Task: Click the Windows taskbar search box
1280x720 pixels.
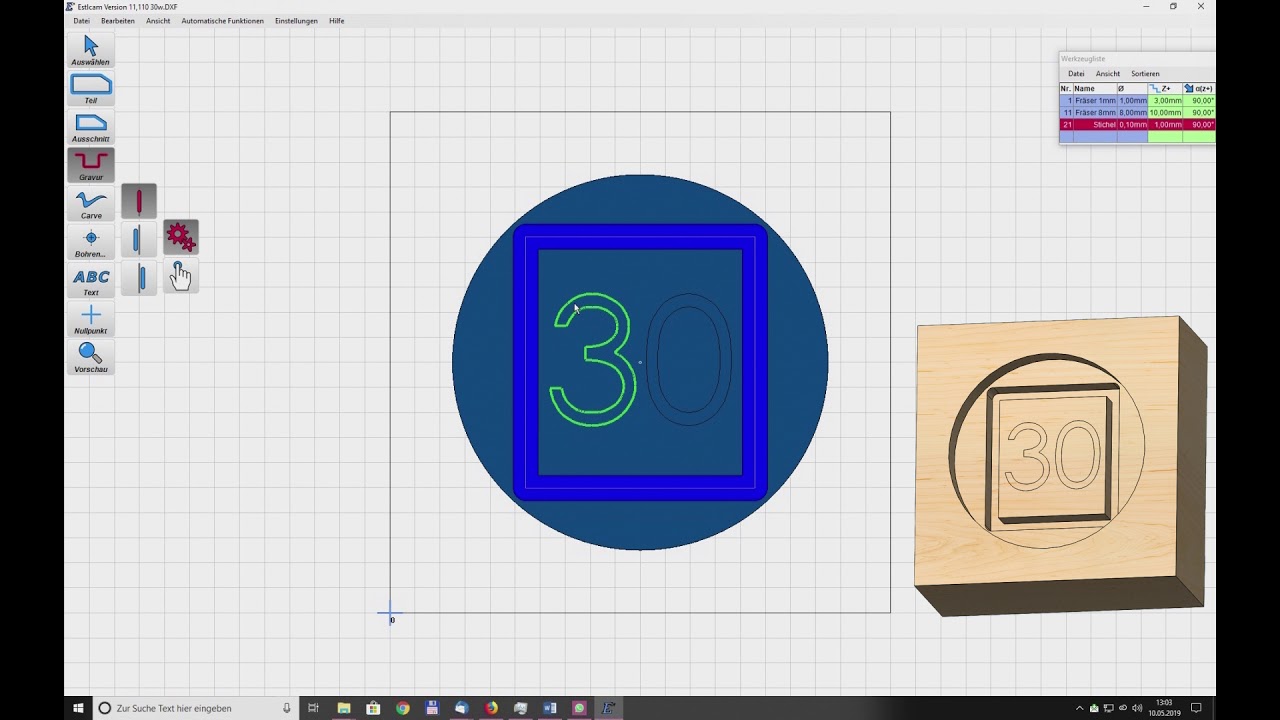Action: pyautogui.click(x=195, y=708)
